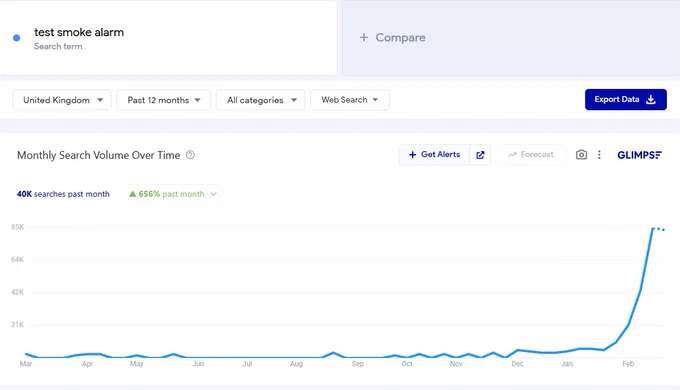Click the peak of the search volume line
This screenshot has height=390, width=680.
[653, 228]
